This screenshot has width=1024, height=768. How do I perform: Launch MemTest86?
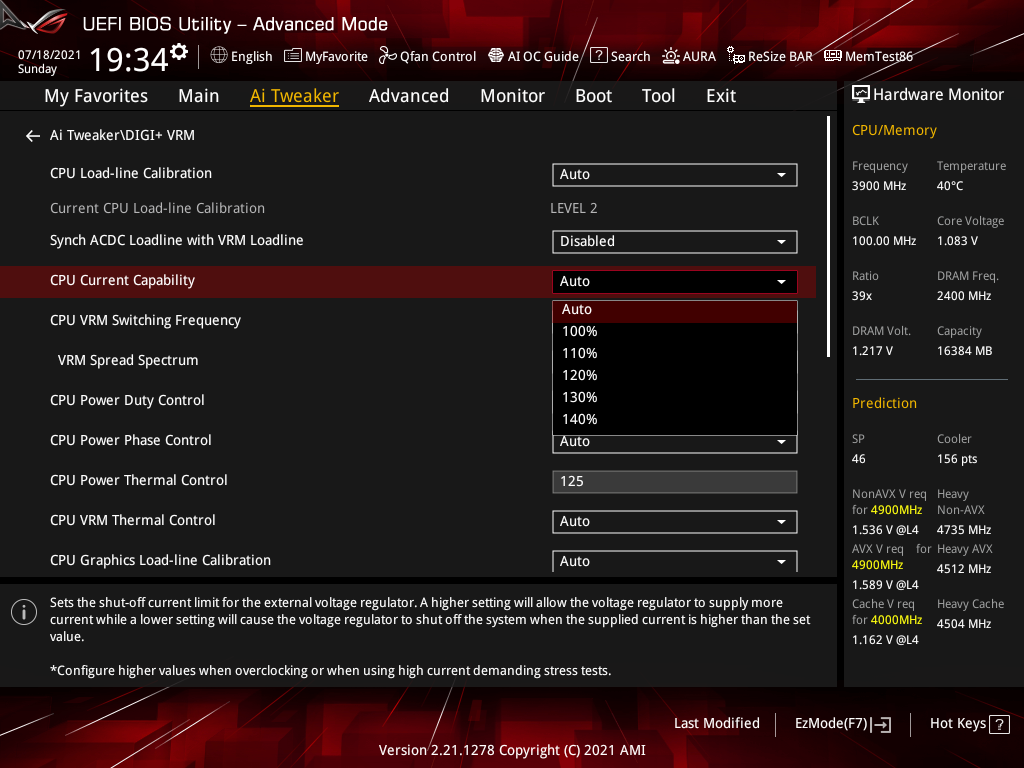coord(868,56)
